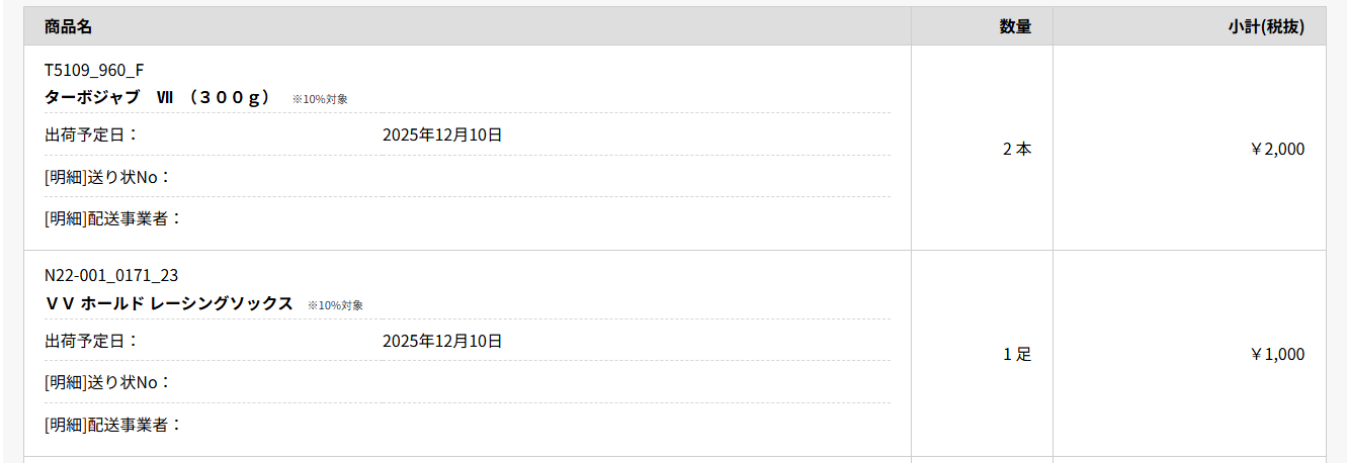Select product code T5109_960_F
Image resolution: width=1350 pixels, height=463 pixels.
[x=95, y=70]
